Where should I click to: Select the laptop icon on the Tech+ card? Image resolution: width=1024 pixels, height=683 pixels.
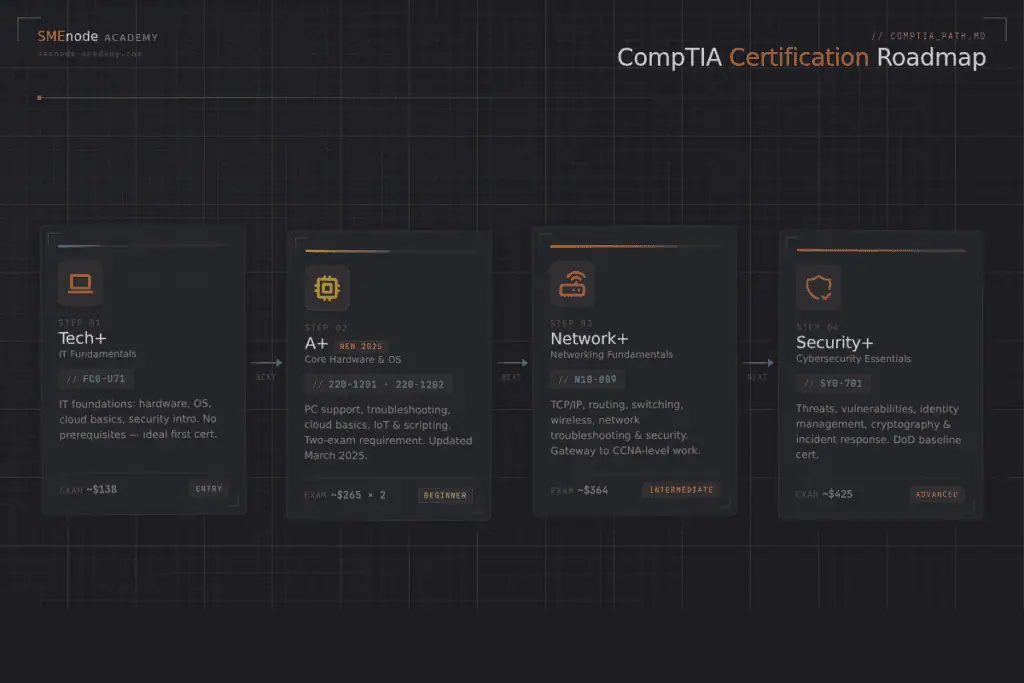coord(81,283)
